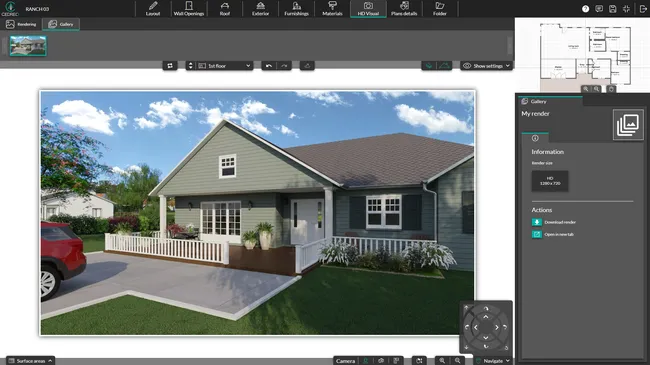Toggle the swap view arrows button
The image size is (650, 365).
(170, 66)
